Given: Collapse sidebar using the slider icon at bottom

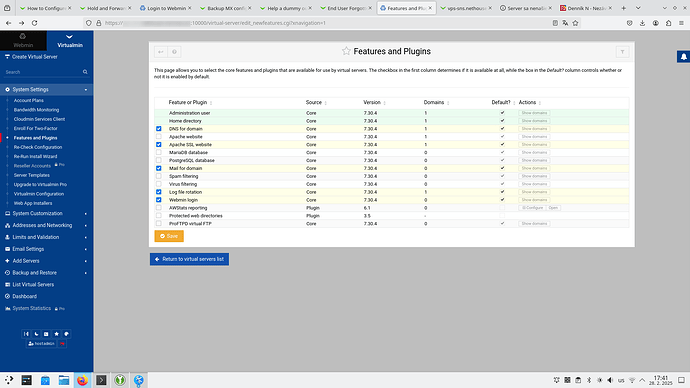Looking at the screenshot, I should click(x=26, y=334).
